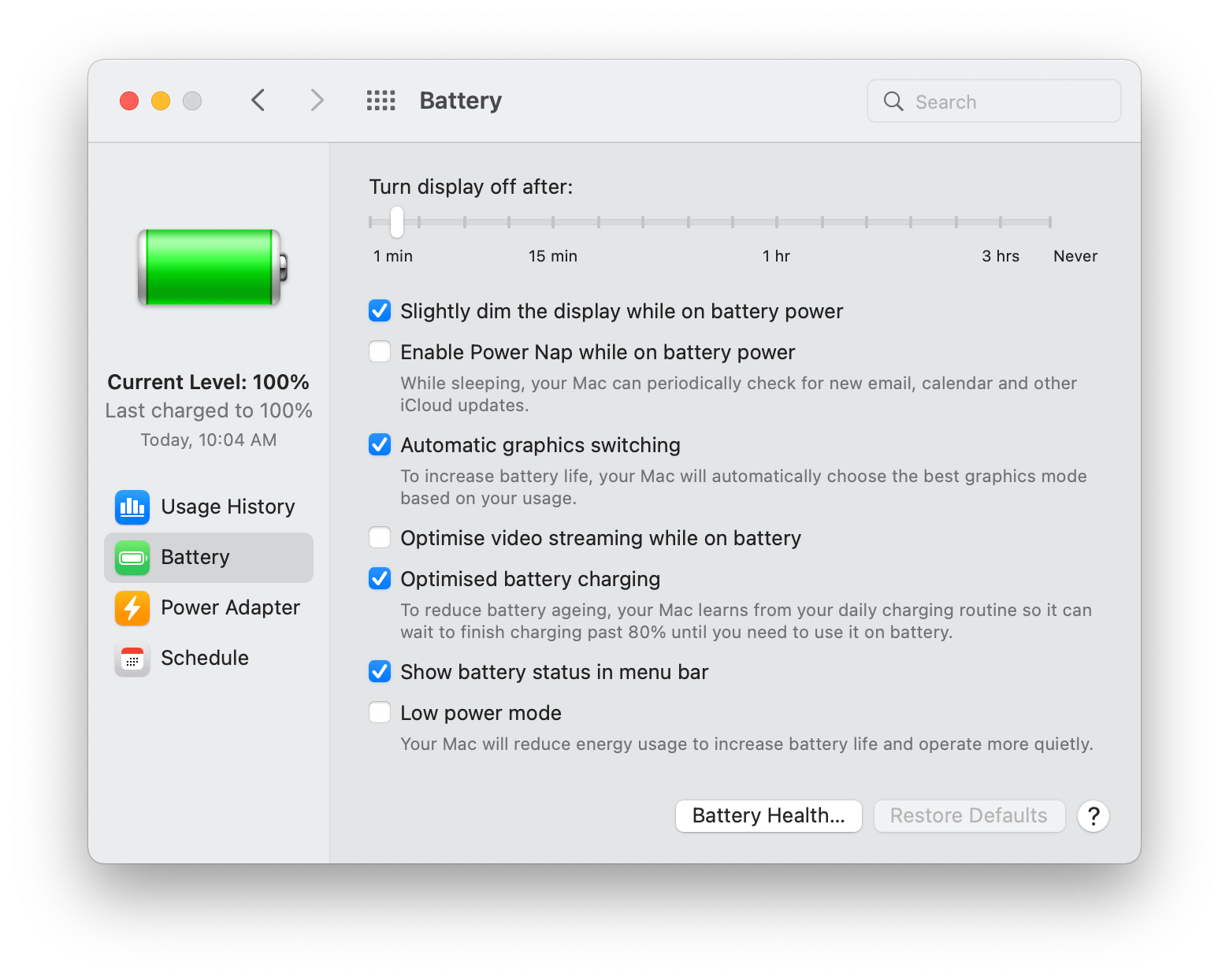This screenshot has height=980, width=1229.
Task: Open the Power Adapter settings icon
Action: [132, 608]
